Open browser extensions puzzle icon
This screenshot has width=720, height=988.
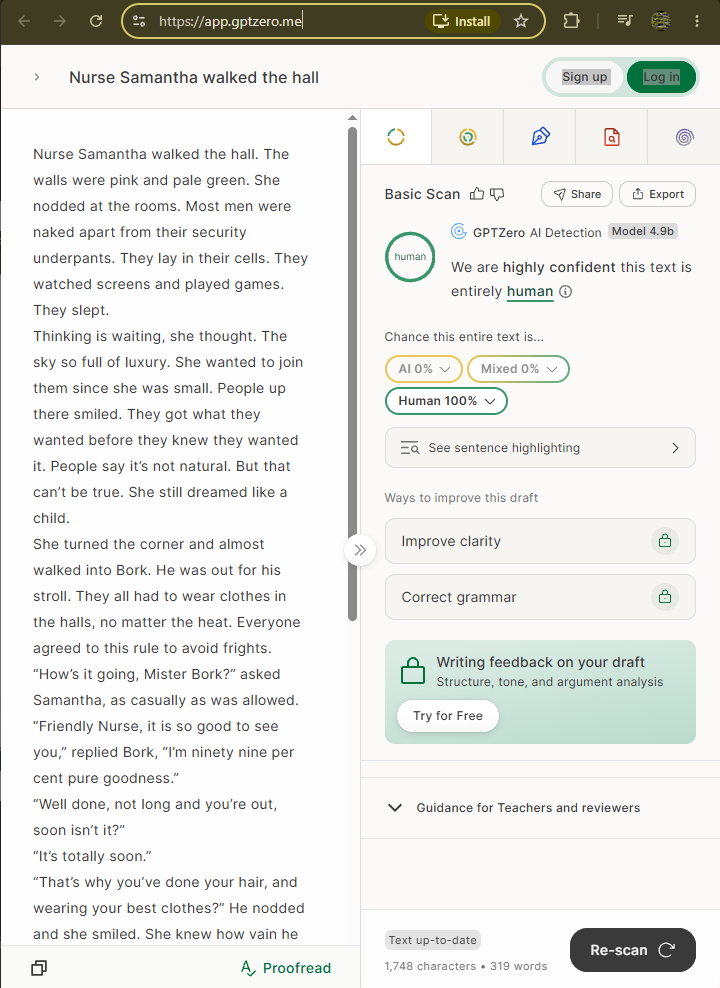coord(571,21)
